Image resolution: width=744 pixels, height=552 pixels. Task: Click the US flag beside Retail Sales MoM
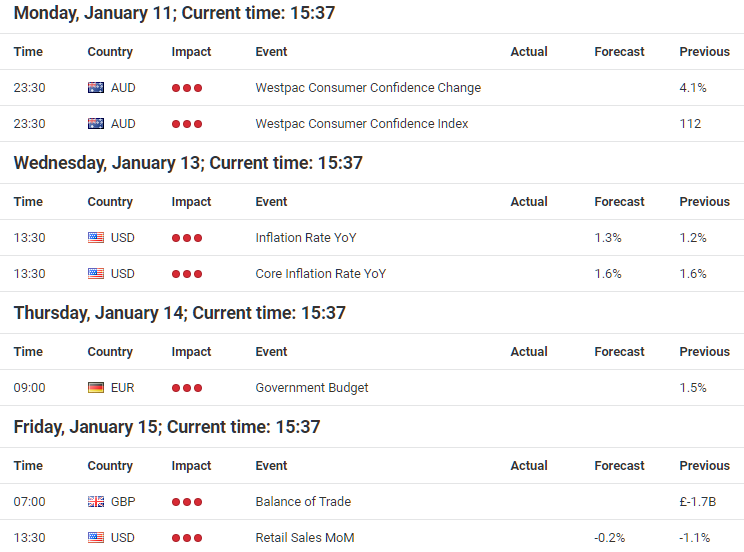click(96, 538)
